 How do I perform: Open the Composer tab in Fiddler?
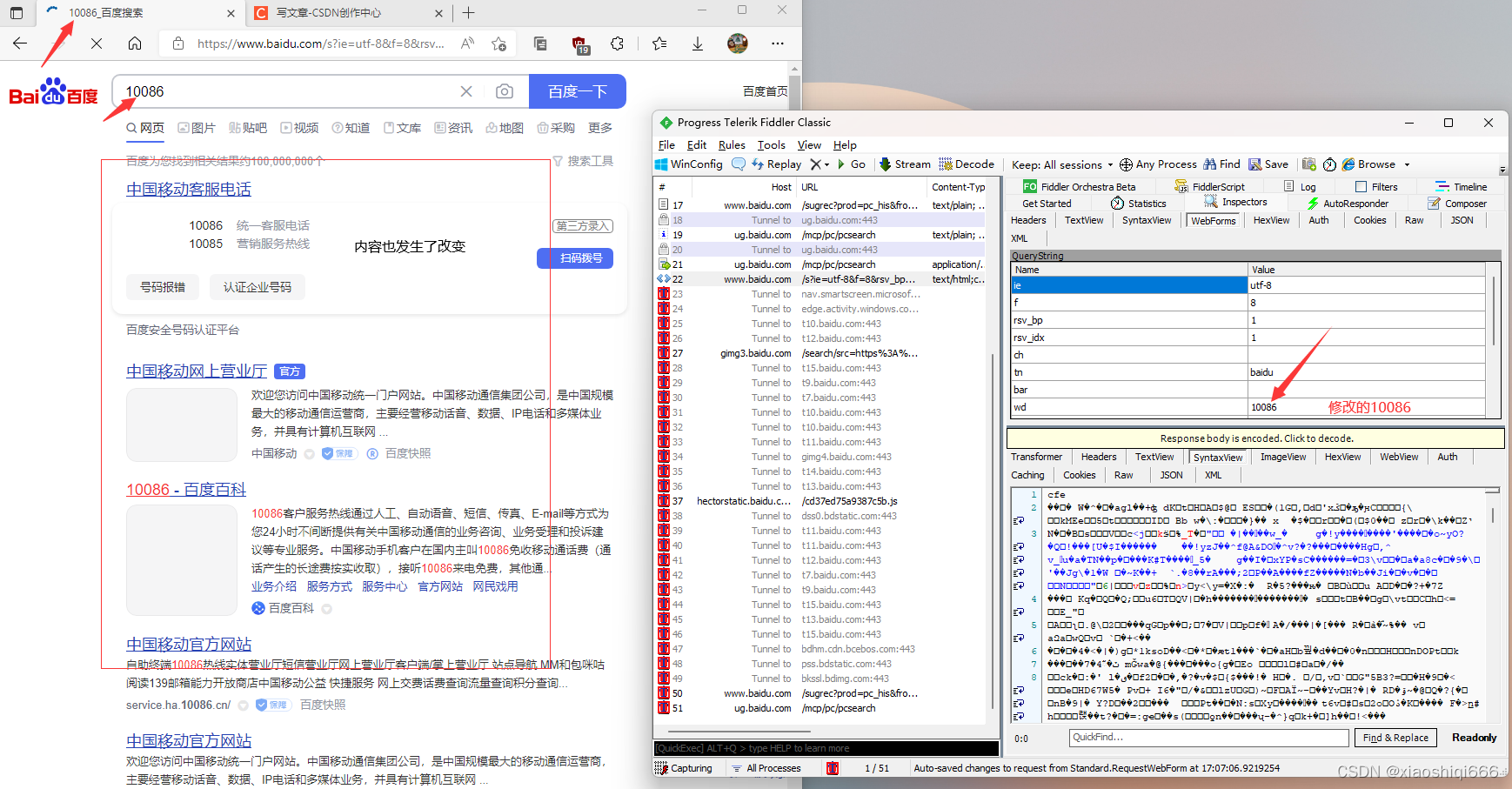point(1457,204)
